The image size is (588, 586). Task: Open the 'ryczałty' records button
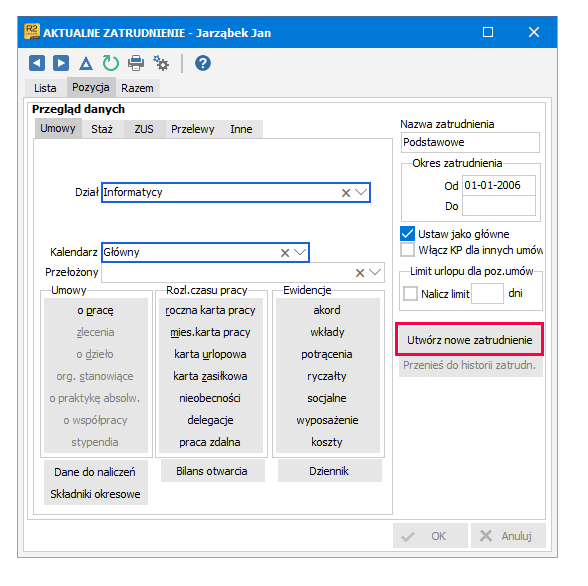[x=327, y=376]
